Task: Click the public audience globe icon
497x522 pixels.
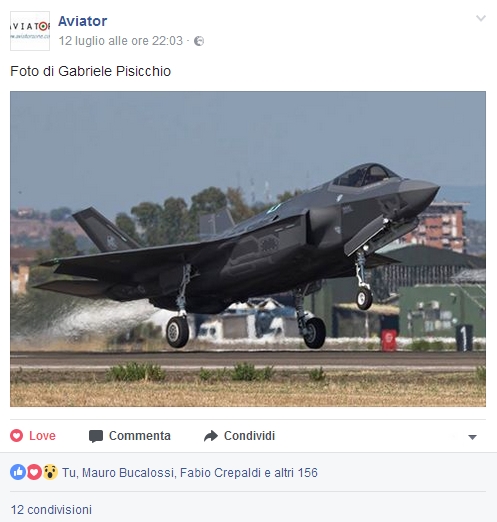Action: pos(199,41)
